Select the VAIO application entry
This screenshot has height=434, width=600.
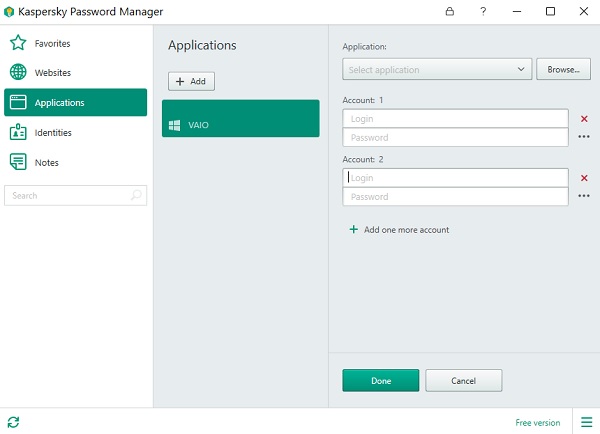(241, 118)
